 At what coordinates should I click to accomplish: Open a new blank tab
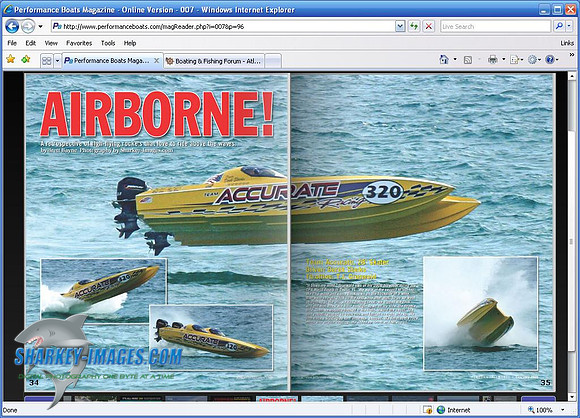273,61
